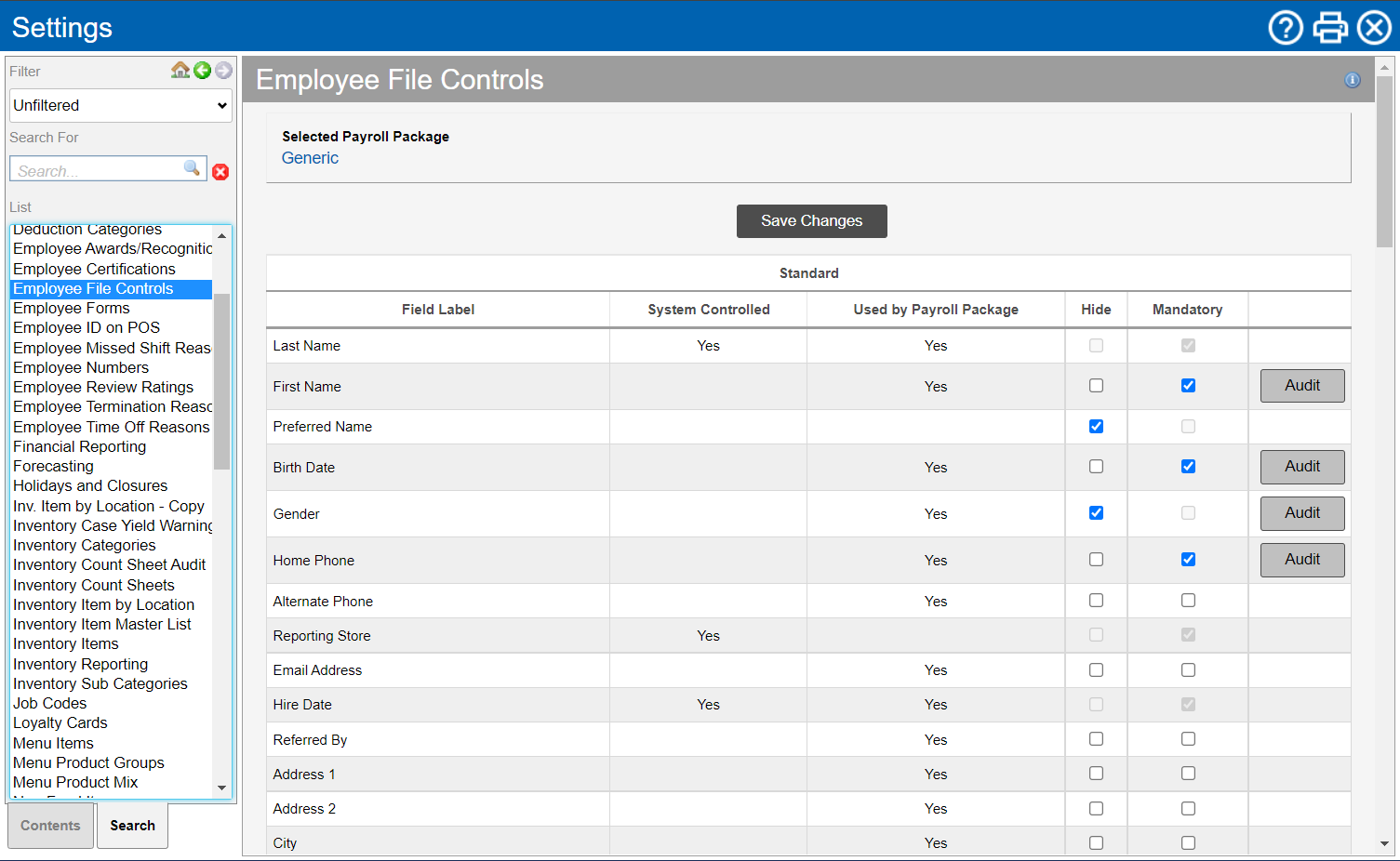Click the home icon above filter
This screenshot has width=1400, height=861.
click(x=180, y=70)
